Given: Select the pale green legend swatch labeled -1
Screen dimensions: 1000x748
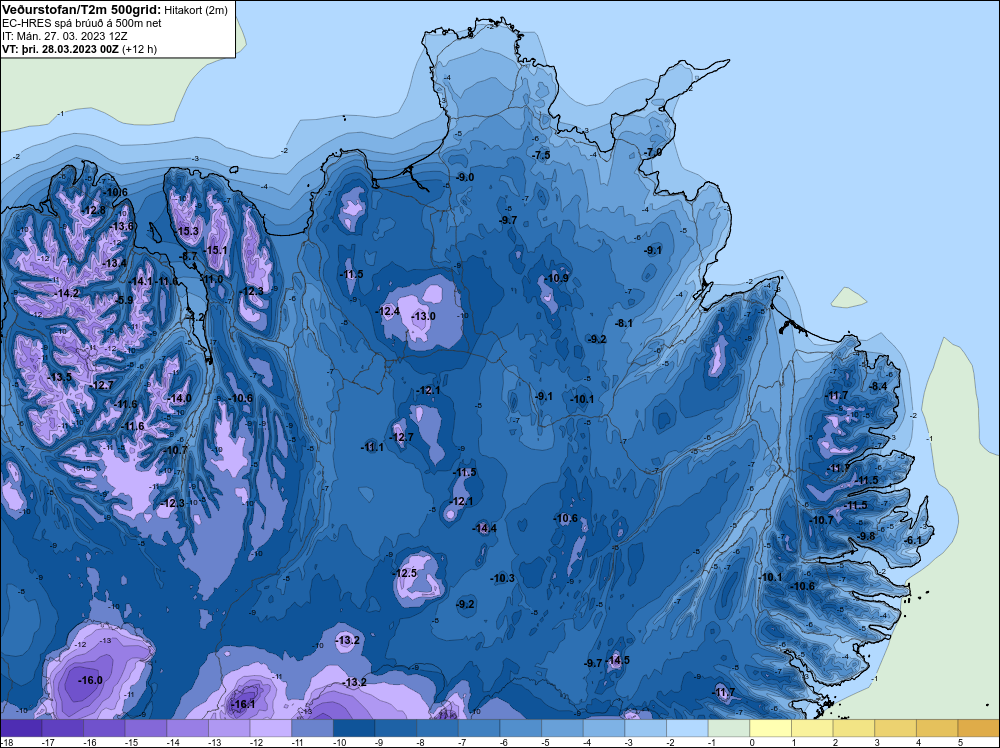Looking at the screenshot, I should point(729,728).
